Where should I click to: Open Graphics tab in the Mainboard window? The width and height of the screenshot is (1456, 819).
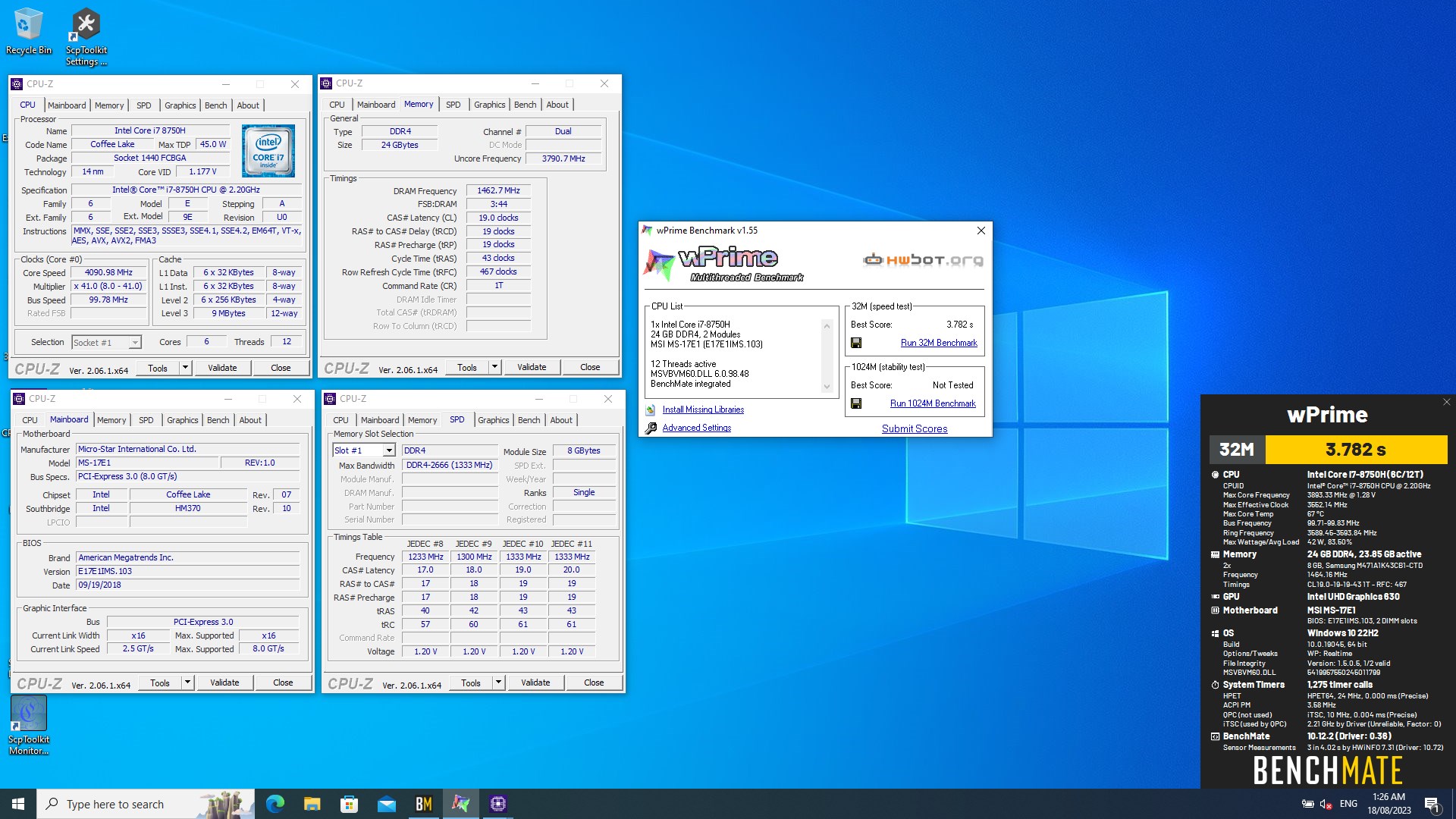tap(182, 420)
